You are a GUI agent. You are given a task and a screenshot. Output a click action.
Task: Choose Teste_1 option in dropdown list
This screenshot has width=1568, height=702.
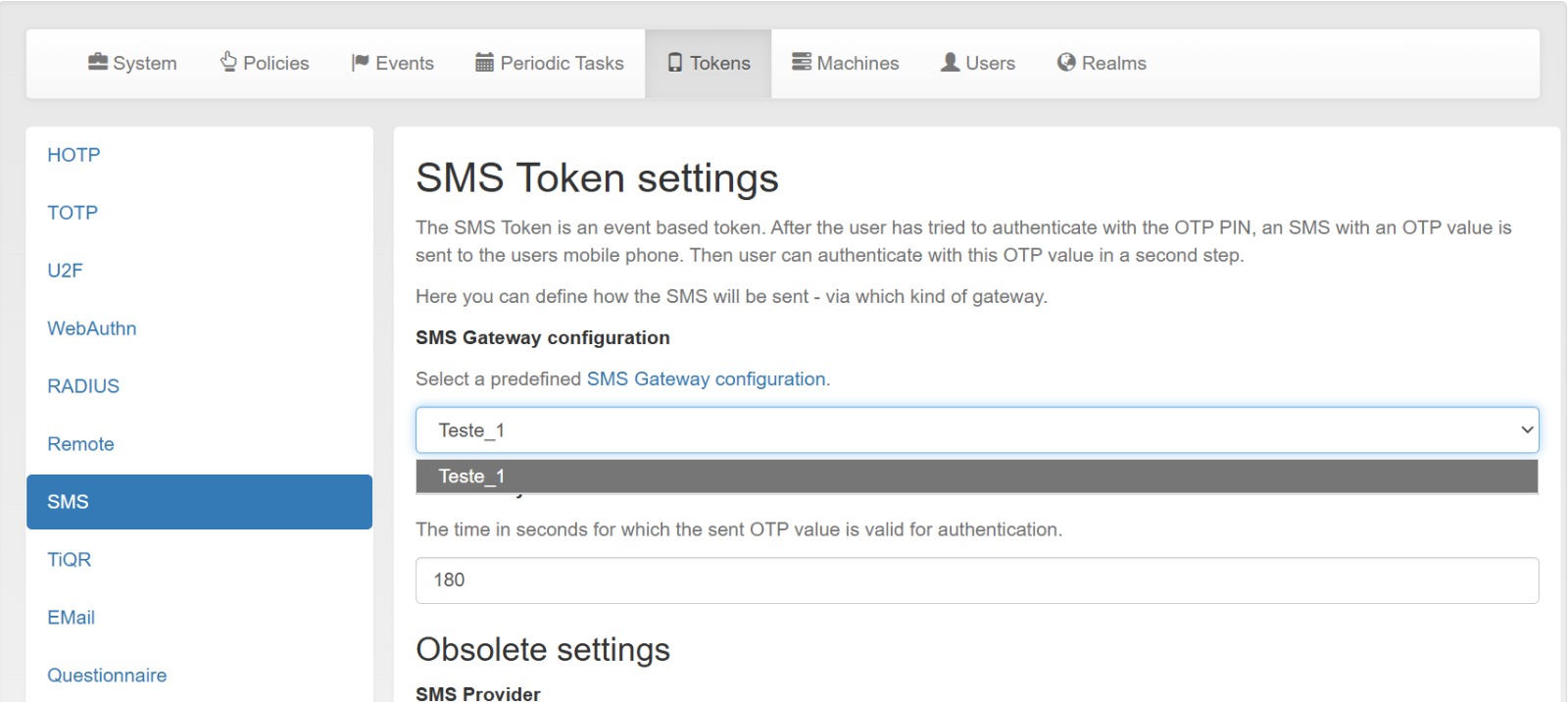click(x=976, y=476)
